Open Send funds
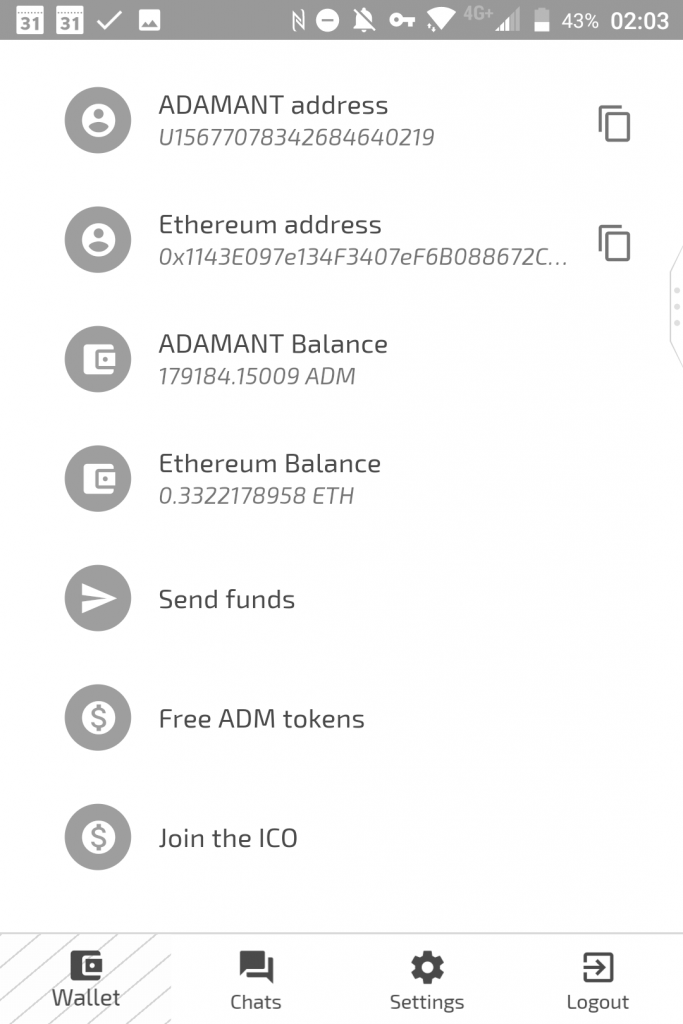This screenshot has width=683, height=1024. 227,599
